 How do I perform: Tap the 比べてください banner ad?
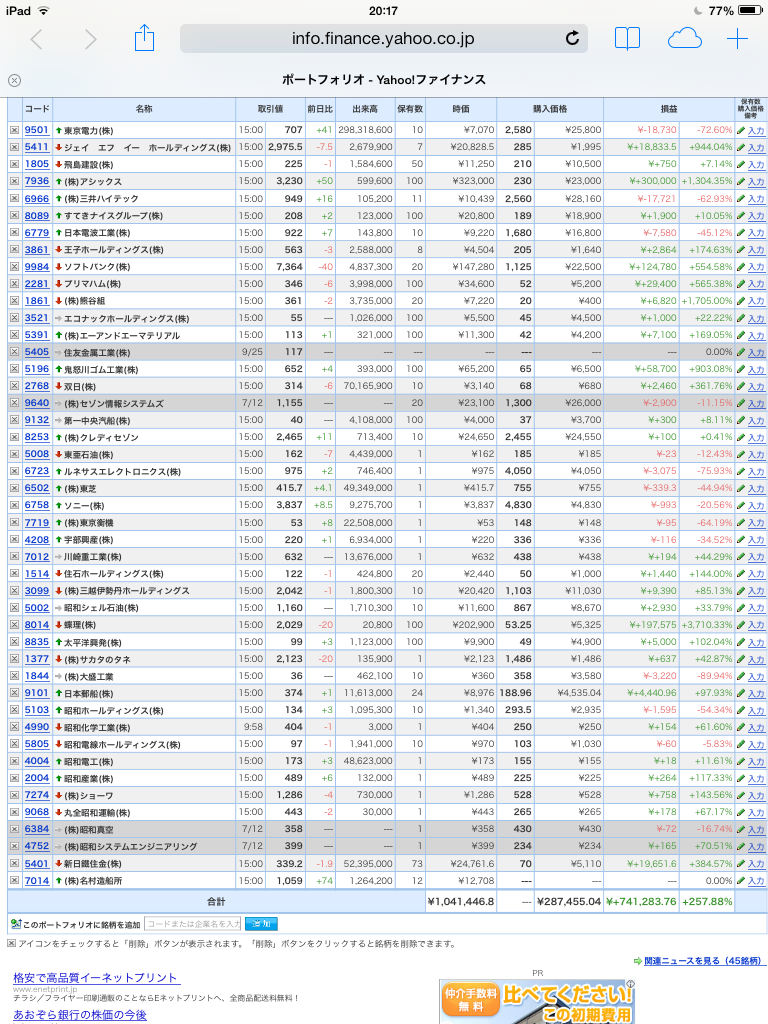[537, 1002]
